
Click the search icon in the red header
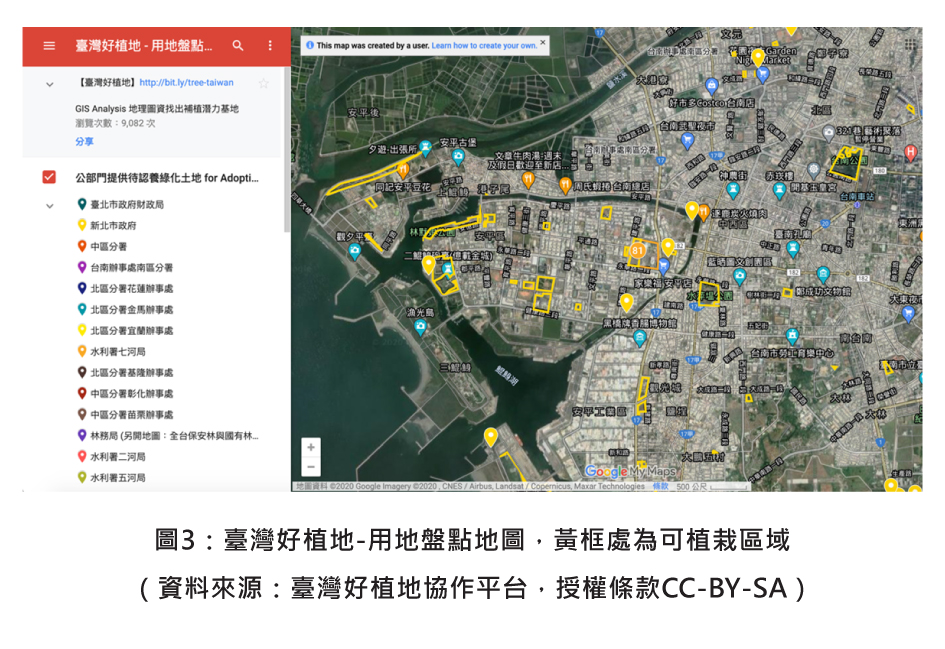[237, 44]
